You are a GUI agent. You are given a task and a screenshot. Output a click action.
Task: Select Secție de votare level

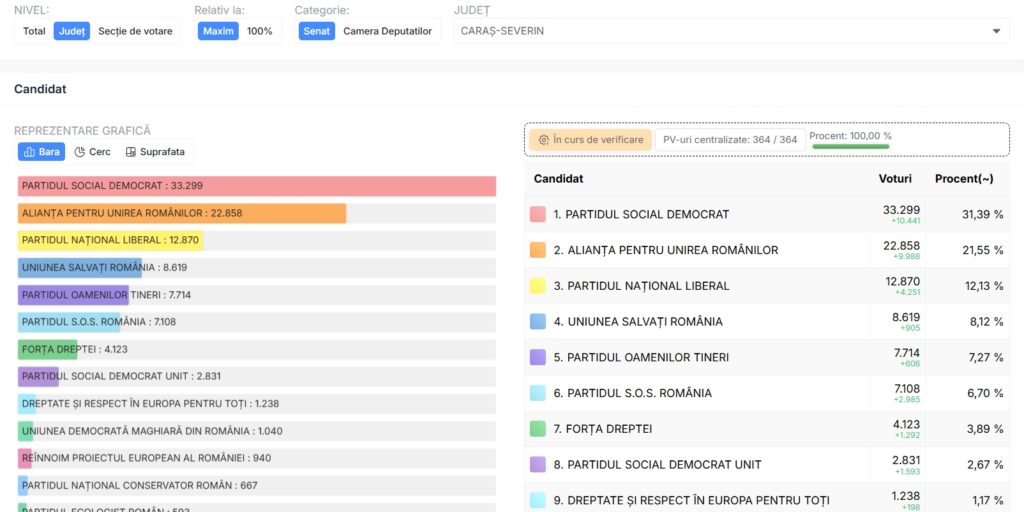135,31
